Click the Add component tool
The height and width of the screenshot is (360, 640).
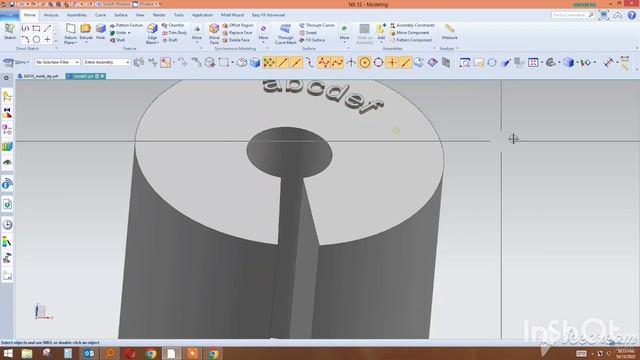381,31
